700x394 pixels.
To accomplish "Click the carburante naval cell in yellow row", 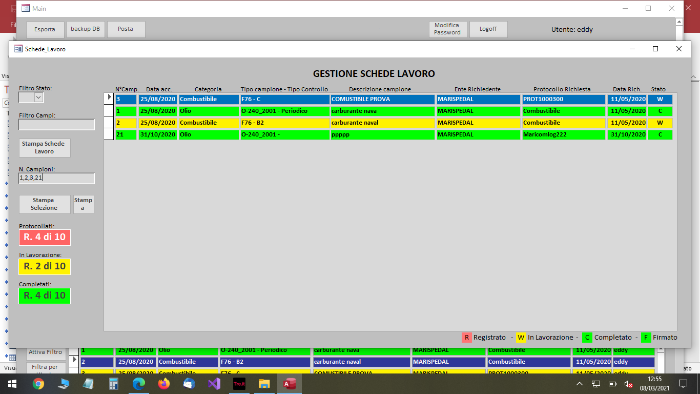I will click(x=382, y=123).
